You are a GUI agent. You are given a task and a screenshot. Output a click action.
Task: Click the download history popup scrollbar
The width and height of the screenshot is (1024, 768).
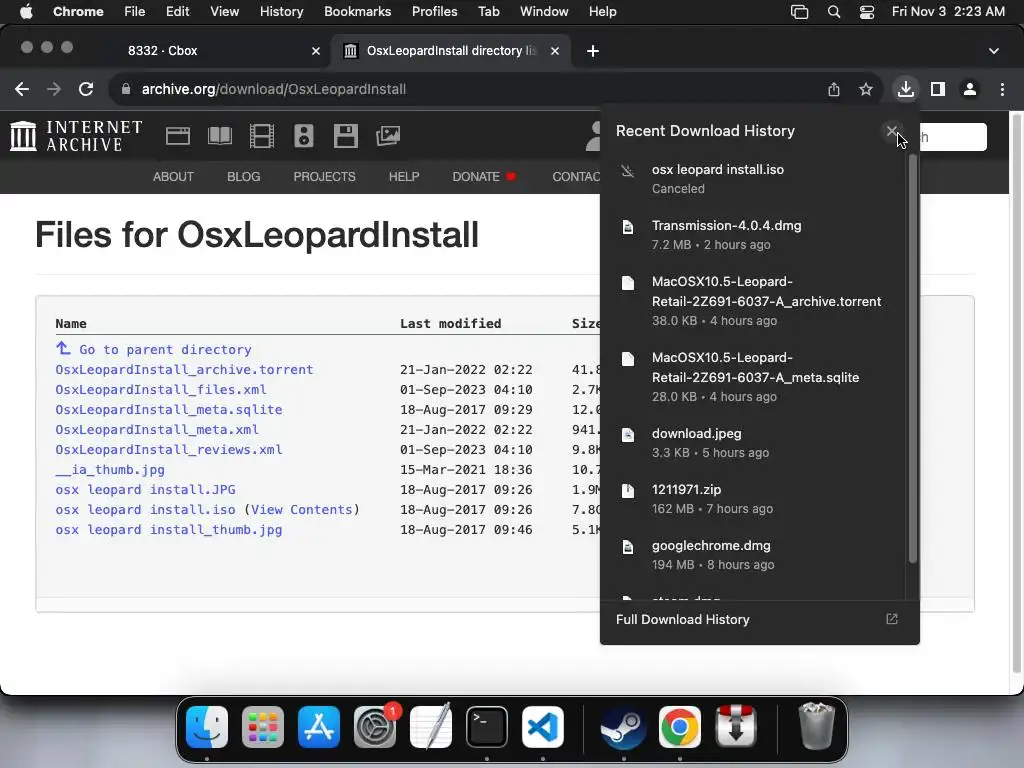click(x=912, y=358)
